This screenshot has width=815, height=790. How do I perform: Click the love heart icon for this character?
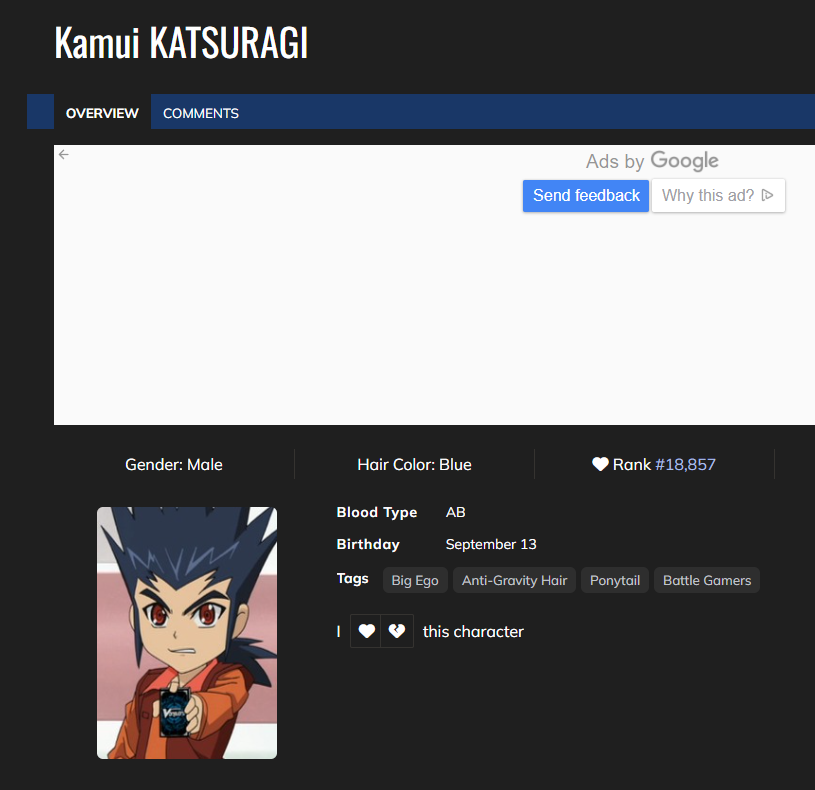pos(367,631)
